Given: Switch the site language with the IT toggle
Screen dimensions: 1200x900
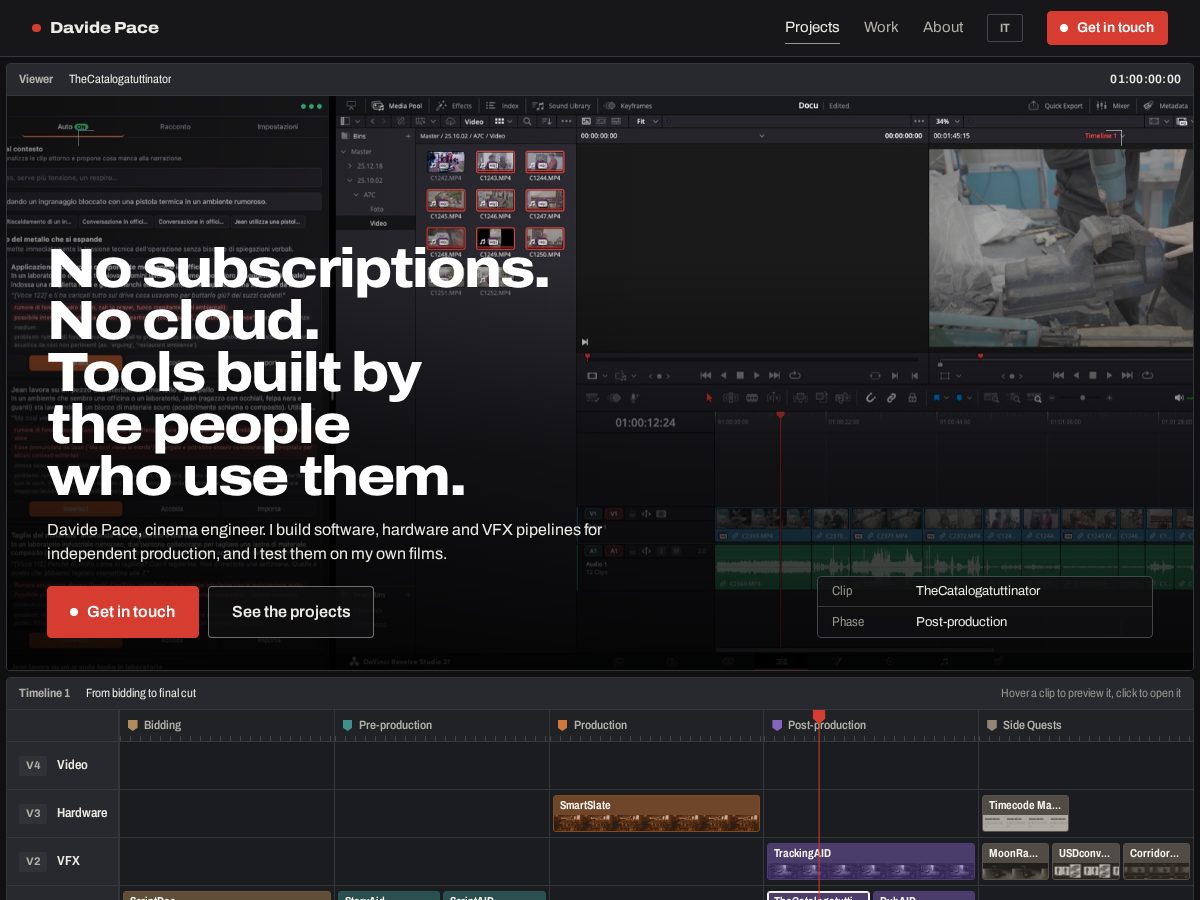Looking at the screenshot, I should 1005,28.
